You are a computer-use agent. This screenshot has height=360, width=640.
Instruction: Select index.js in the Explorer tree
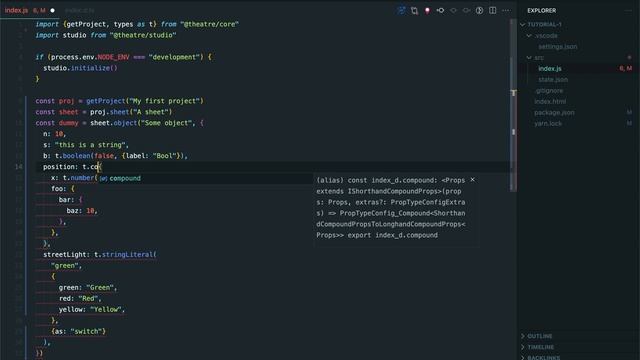550,69
